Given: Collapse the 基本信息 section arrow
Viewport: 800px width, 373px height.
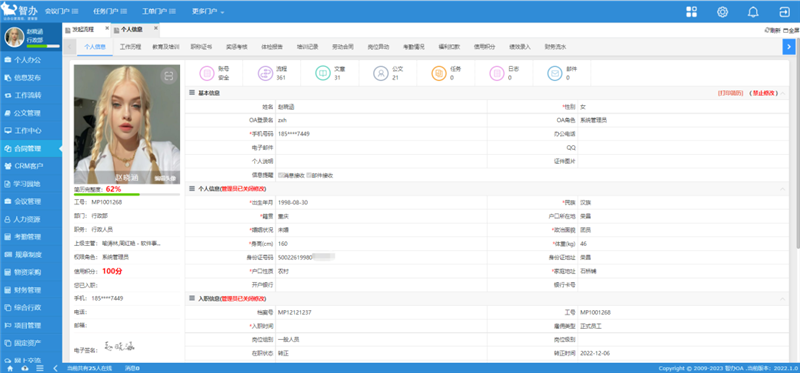Looking at the screenshot, I should coord(783,93).
